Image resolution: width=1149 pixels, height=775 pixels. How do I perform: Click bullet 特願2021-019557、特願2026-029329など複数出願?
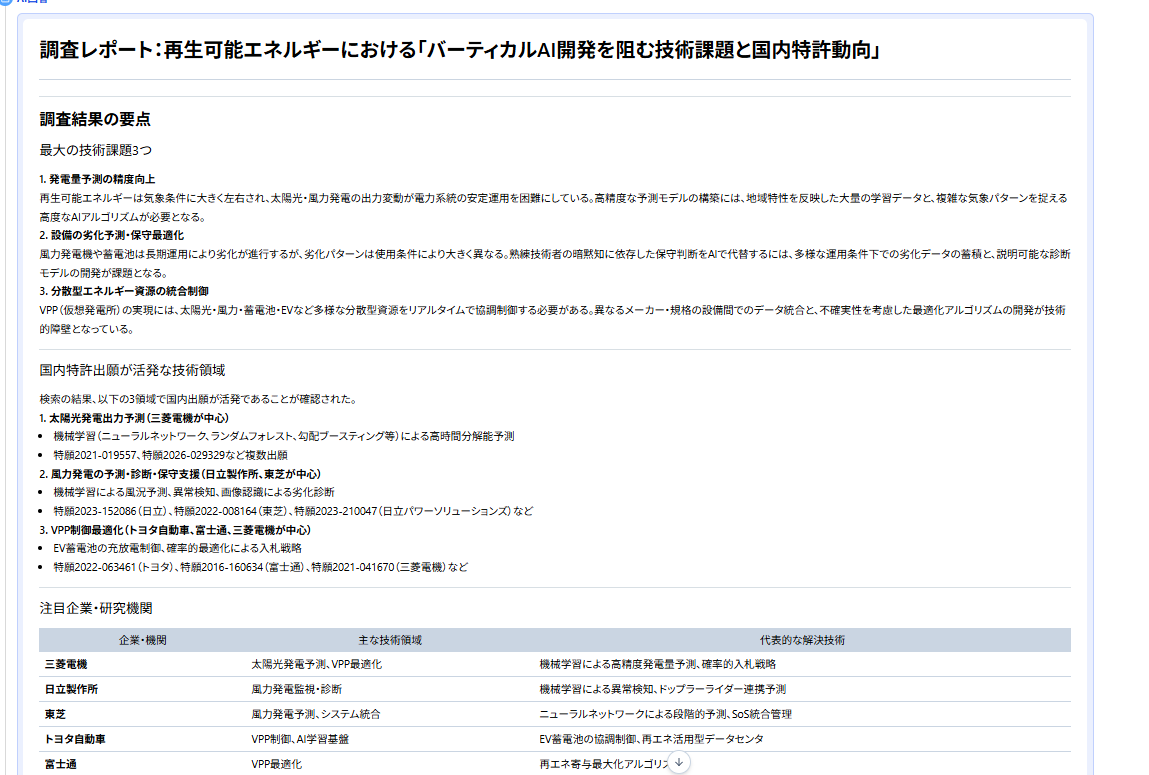tap(170, 455)
